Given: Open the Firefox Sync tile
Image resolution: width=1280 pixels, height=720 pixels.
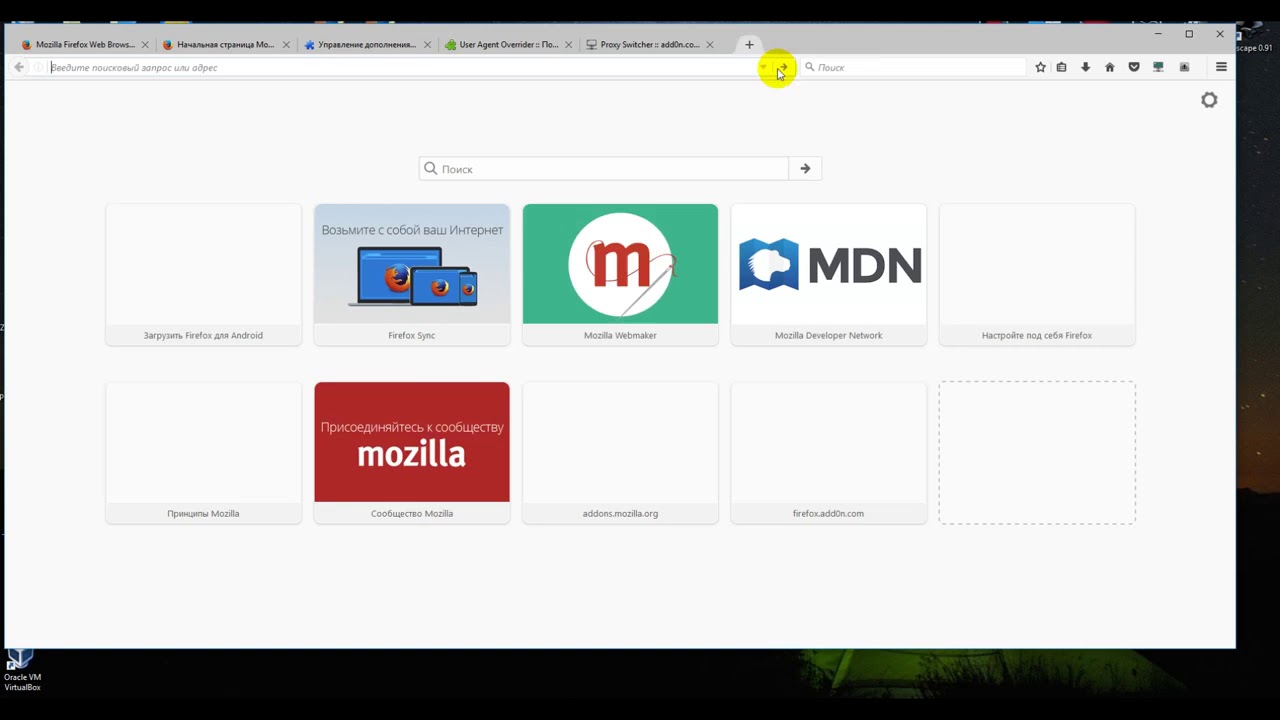Looking at the screenshot, I should pos(412,275).
